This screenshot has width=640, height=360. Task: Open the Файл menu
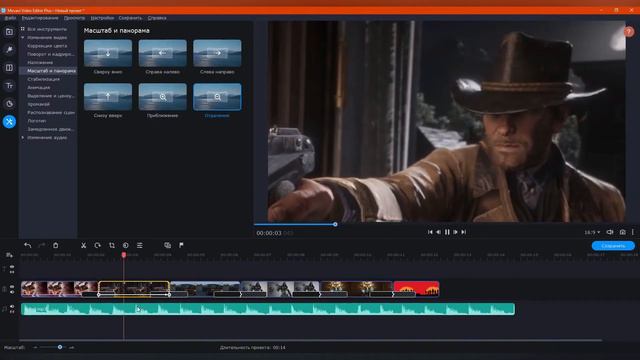[10, 18]
